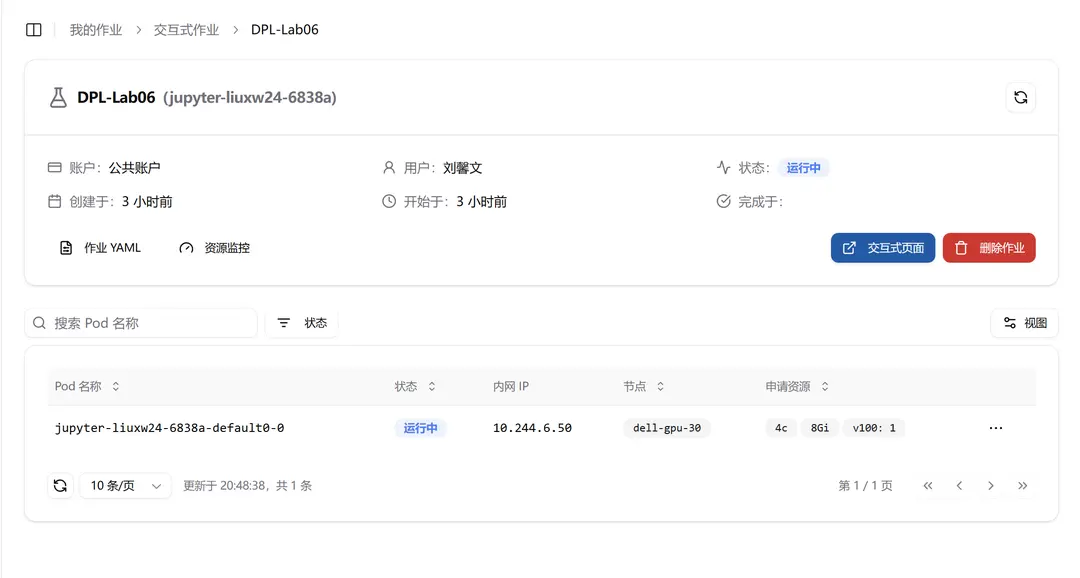Open the 状态 filter dropdown
The height and width of the screenshot is (578, 1080).
coord(302,323)
